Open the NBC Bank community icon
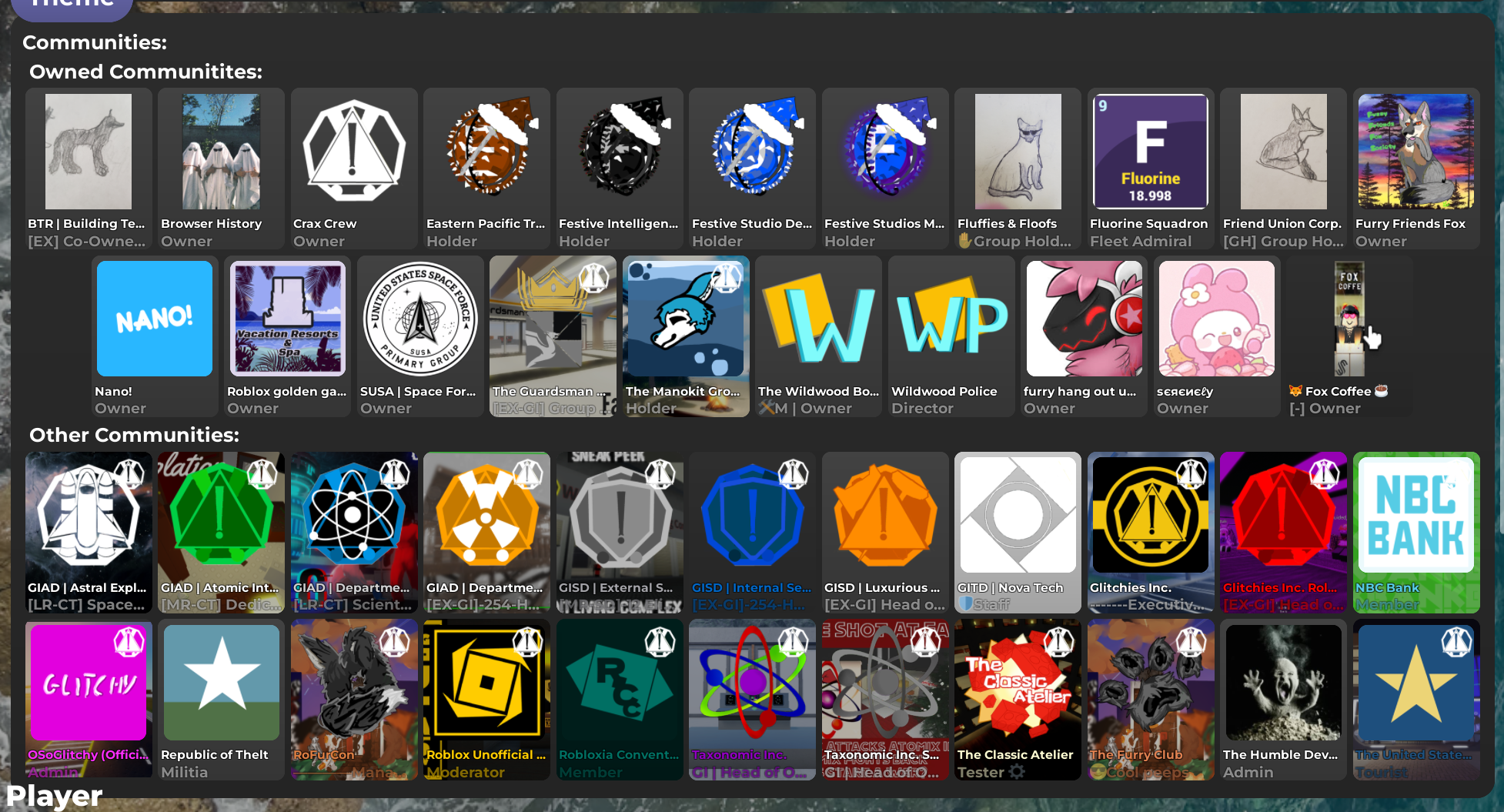1504x812 pixels. point(1415,514)
